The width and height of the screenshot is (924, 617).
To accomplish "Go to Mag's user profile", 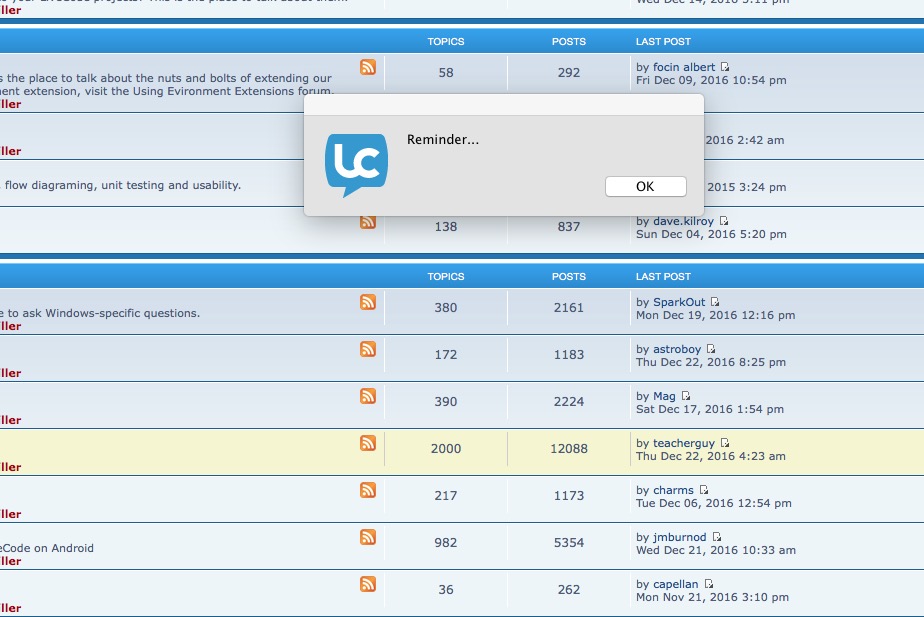I will [664, 397].
